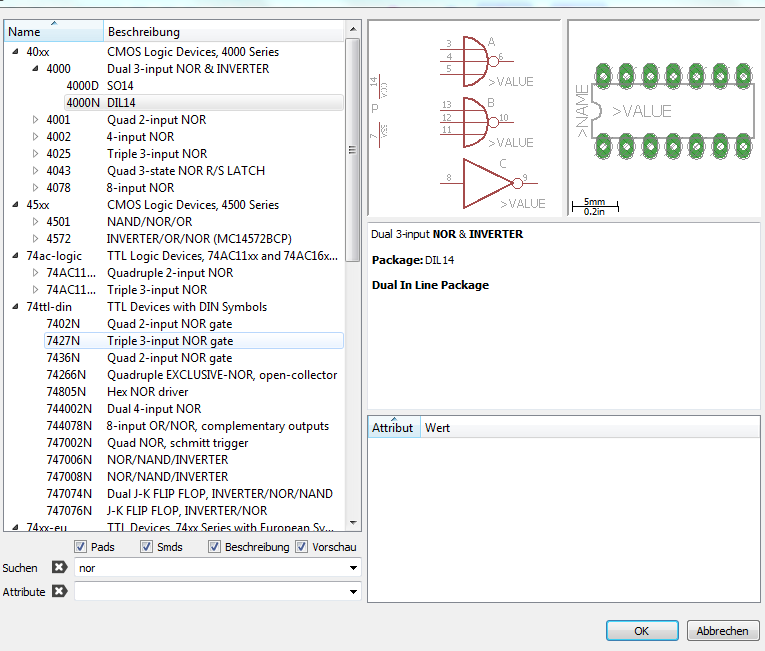Toggle the Vorschau checkbox

302,547
